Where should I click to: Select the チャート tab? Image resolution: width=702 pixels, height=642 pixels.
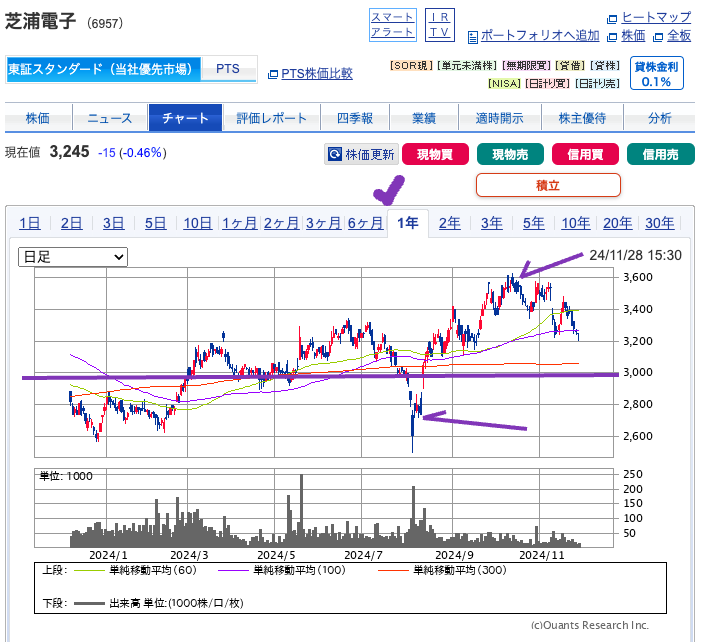pyautogui.click(x=185, y=118)
